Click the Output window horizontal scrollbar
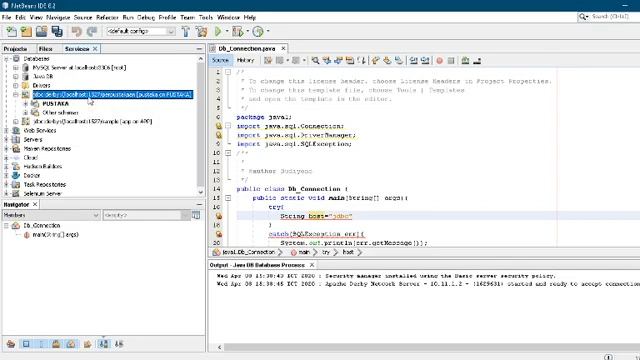 coord(432,347)
